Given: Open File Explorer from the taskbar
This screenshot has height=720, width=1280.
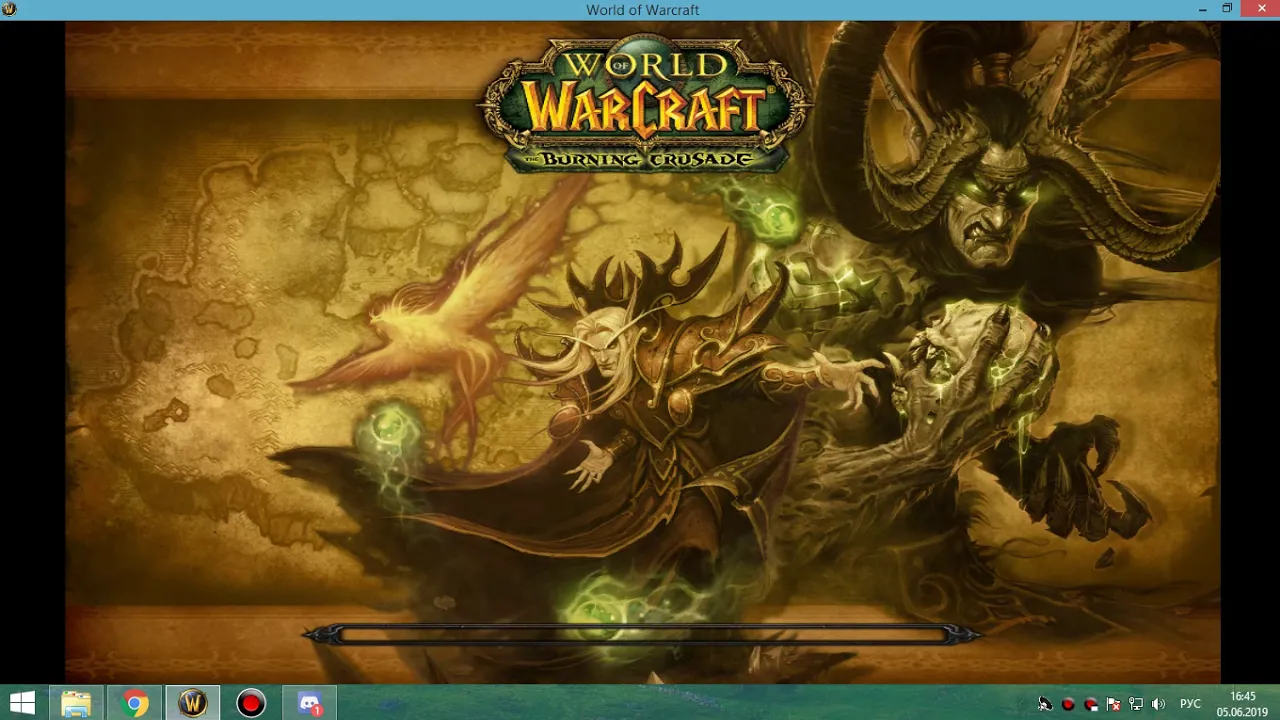Looking at the screenshot, I should click(76, 703).
